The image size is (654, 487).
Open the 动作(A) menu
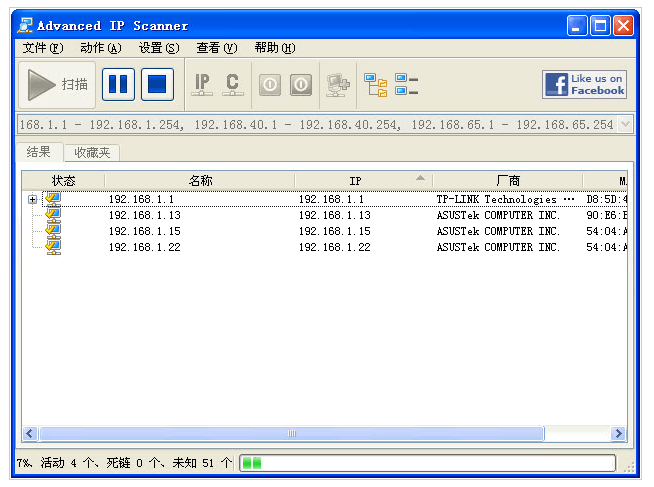101,48
